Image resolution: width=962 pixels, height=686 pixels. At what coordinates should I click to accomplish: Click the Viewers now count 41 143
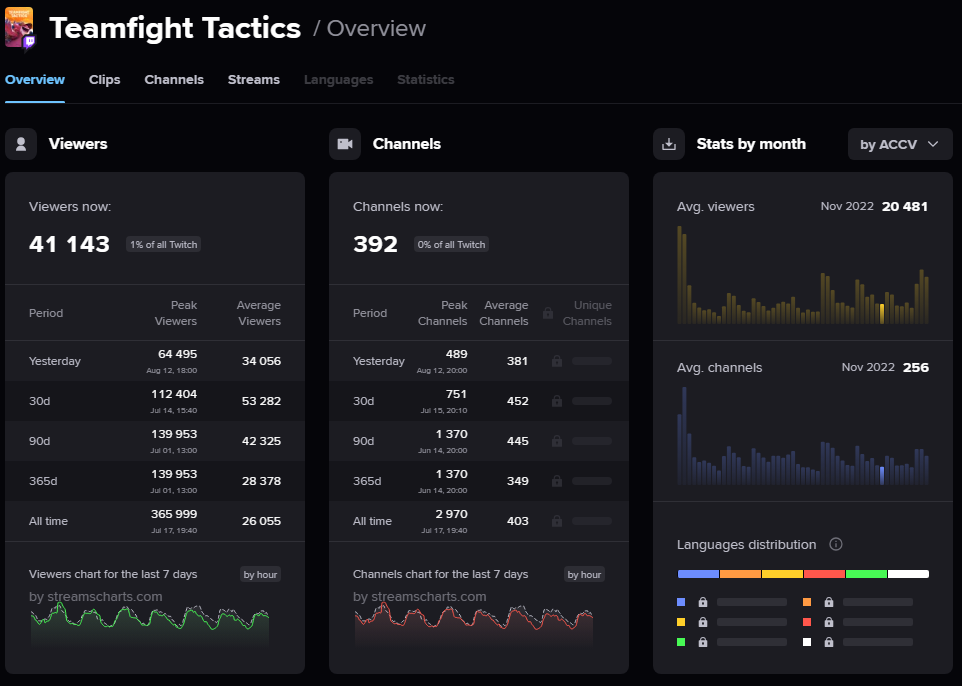pos(69,244)
